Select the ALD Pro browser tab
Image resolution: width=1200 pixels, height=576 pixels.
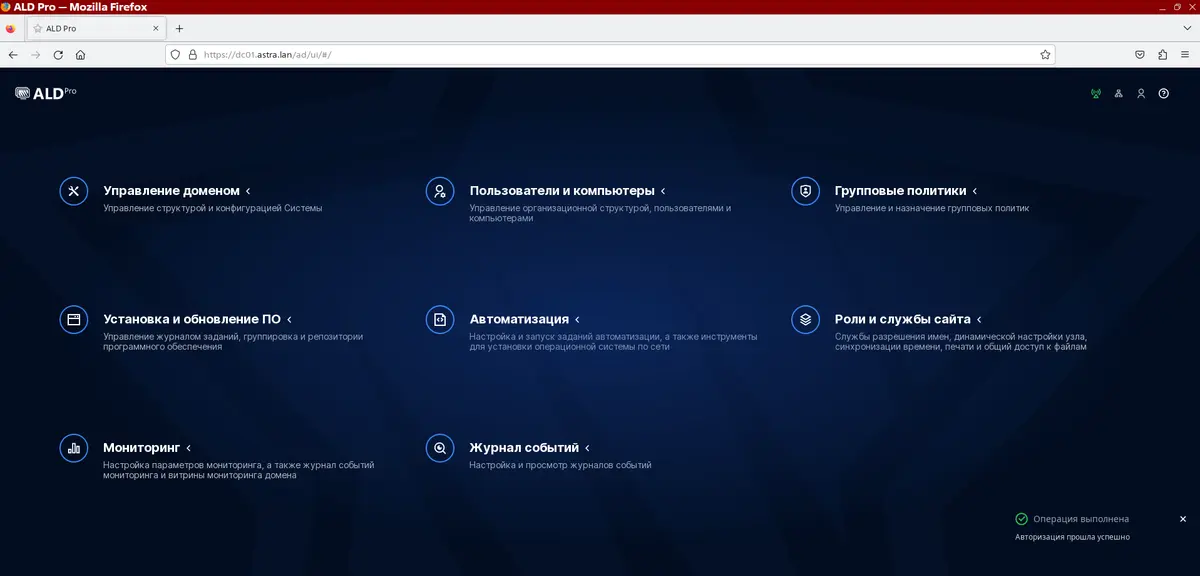tap(95, 29)
